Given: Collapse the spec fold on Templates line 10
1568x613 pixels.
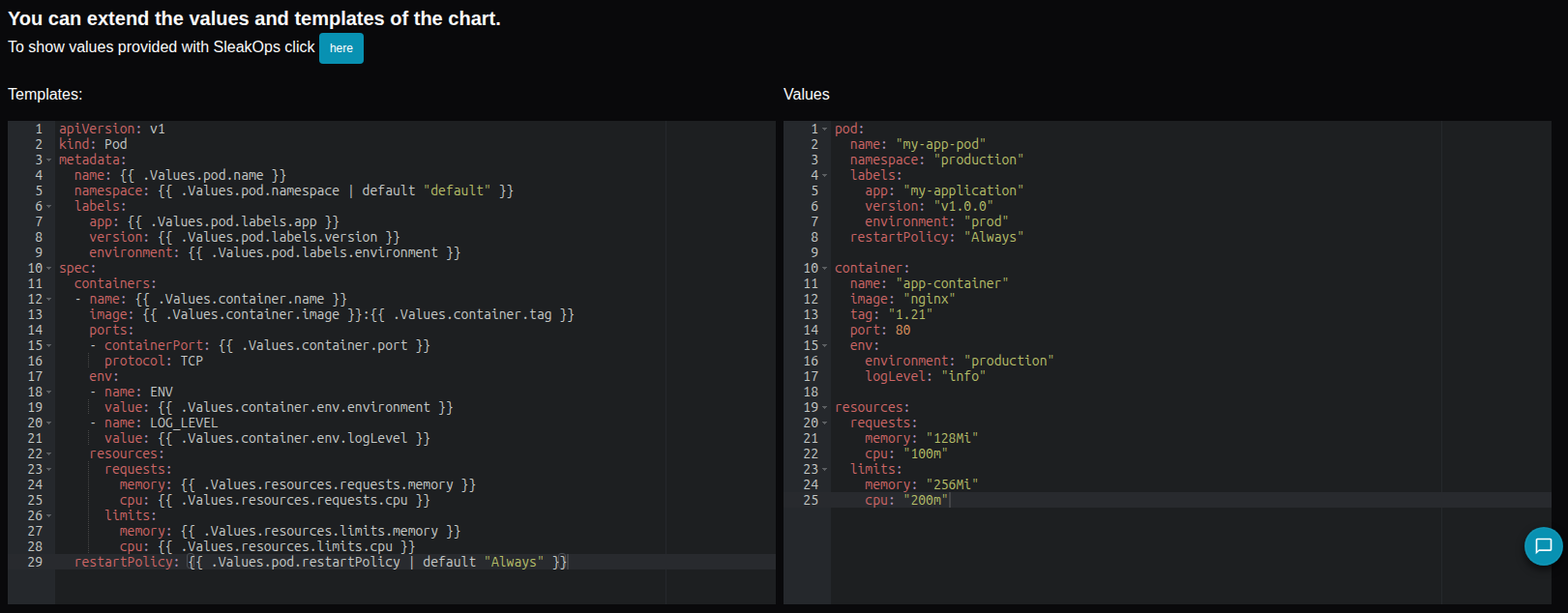Looking at the screenshot, I should pos(49,268).
